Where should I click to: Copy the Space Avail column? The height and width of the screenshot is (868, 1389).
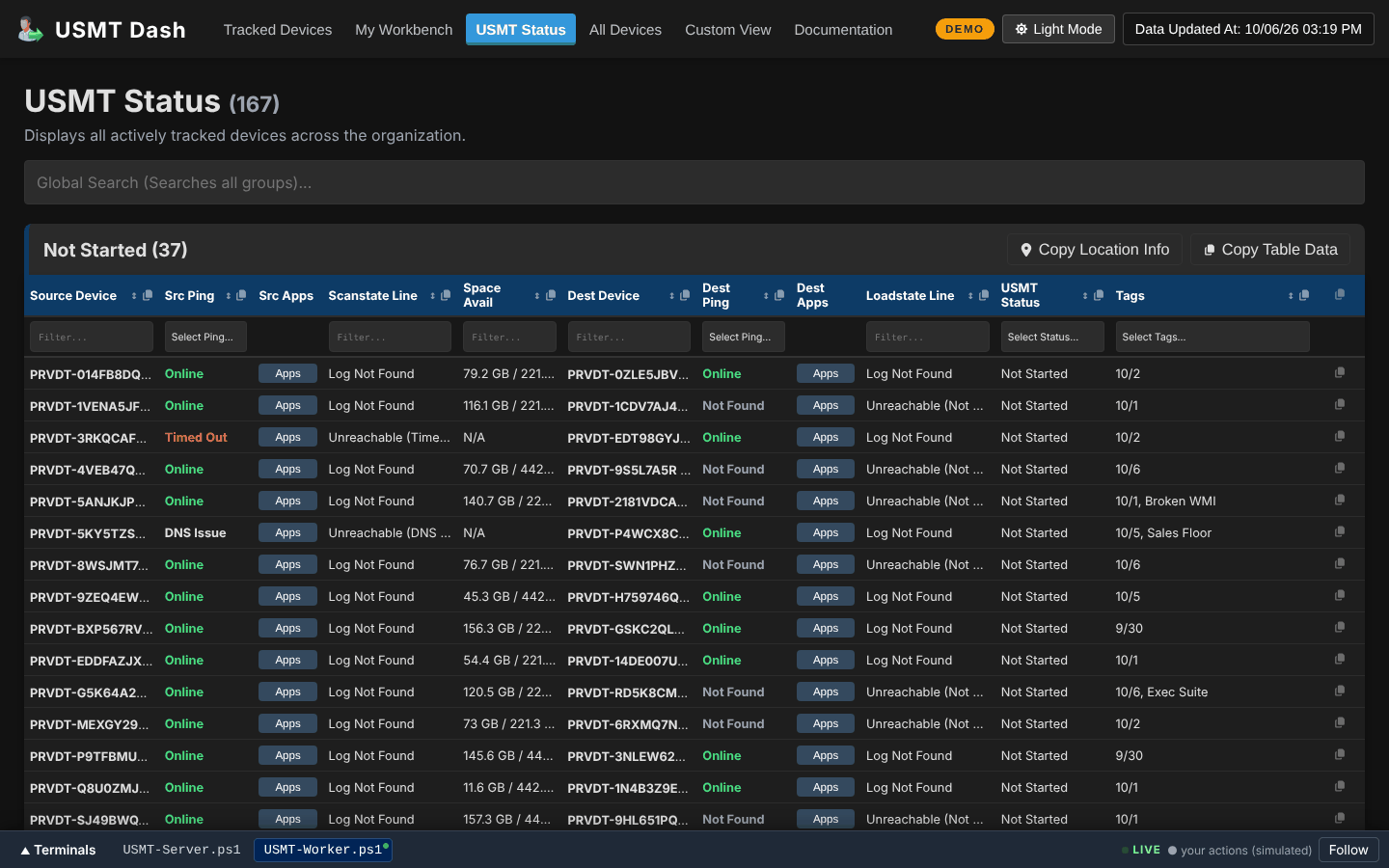(x=551, y=296)
